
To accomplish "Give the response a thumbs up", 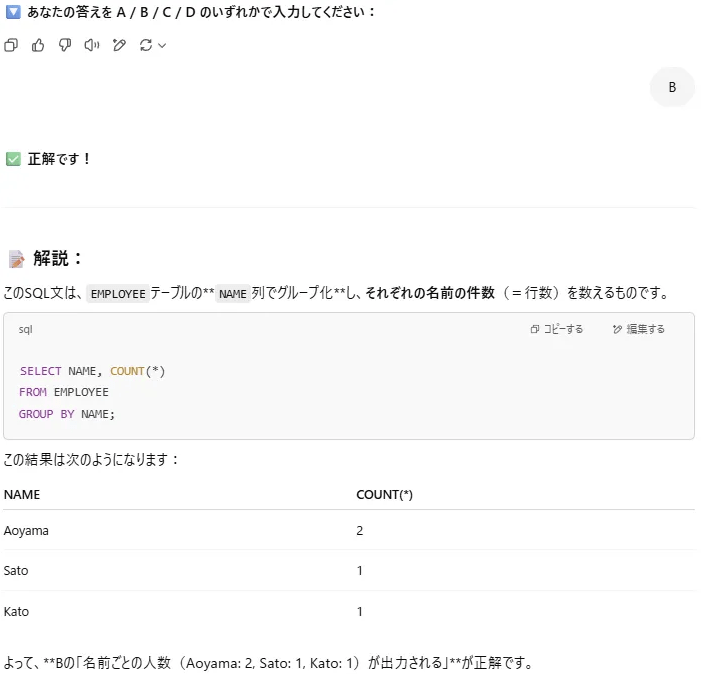I will [38, 45].
